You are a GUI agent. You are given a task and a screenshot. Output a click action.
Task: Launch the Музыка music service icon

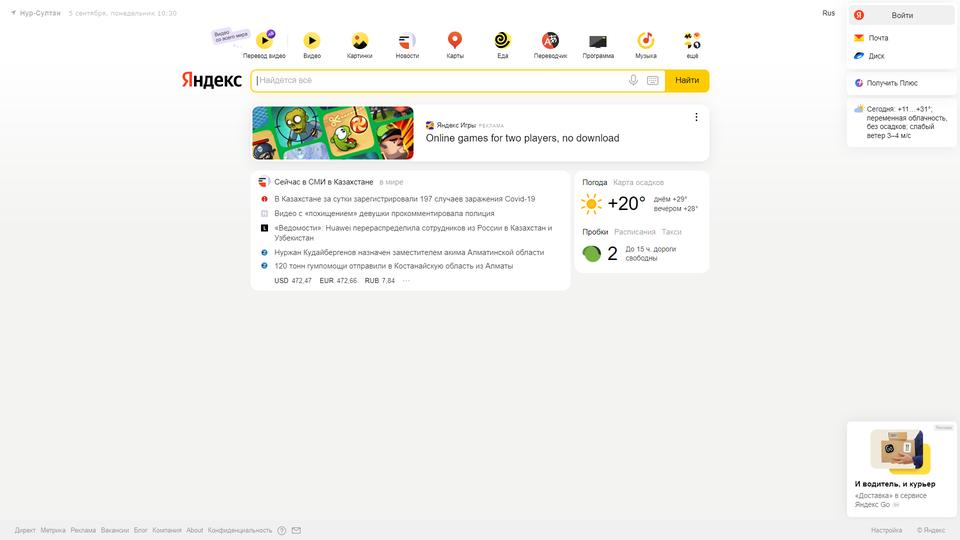645,41
